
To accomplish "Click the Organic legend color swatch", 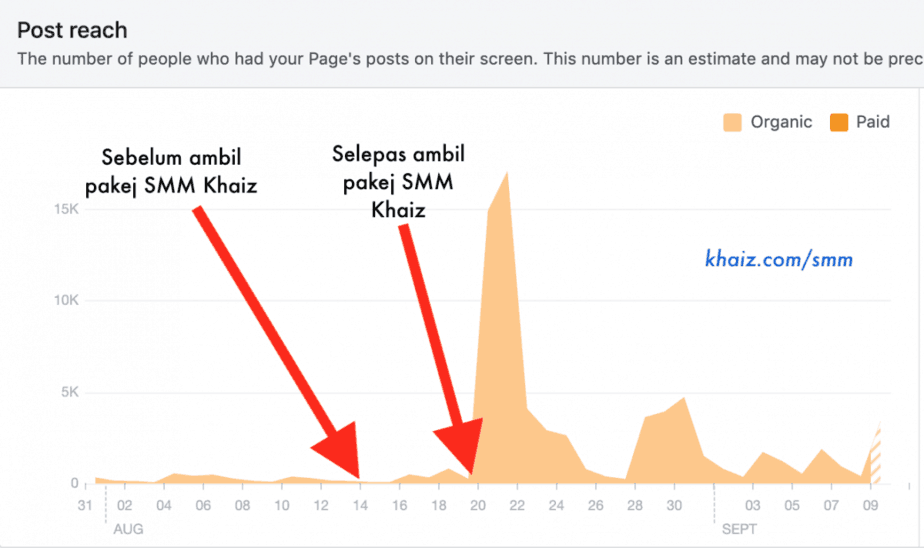I will point(732,122).
